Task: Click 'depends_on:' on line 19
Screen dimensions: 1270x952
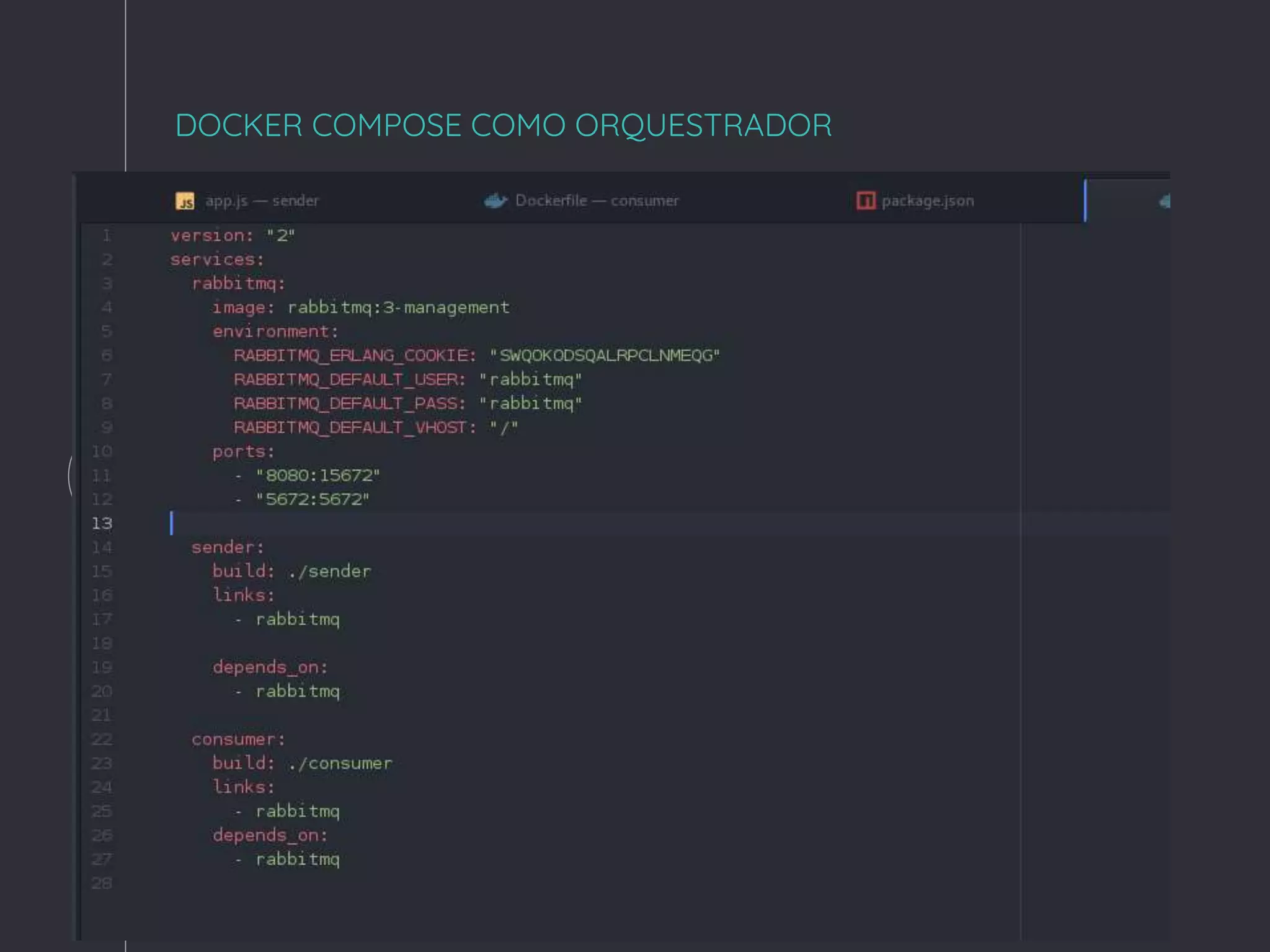Action: [270, 668]
